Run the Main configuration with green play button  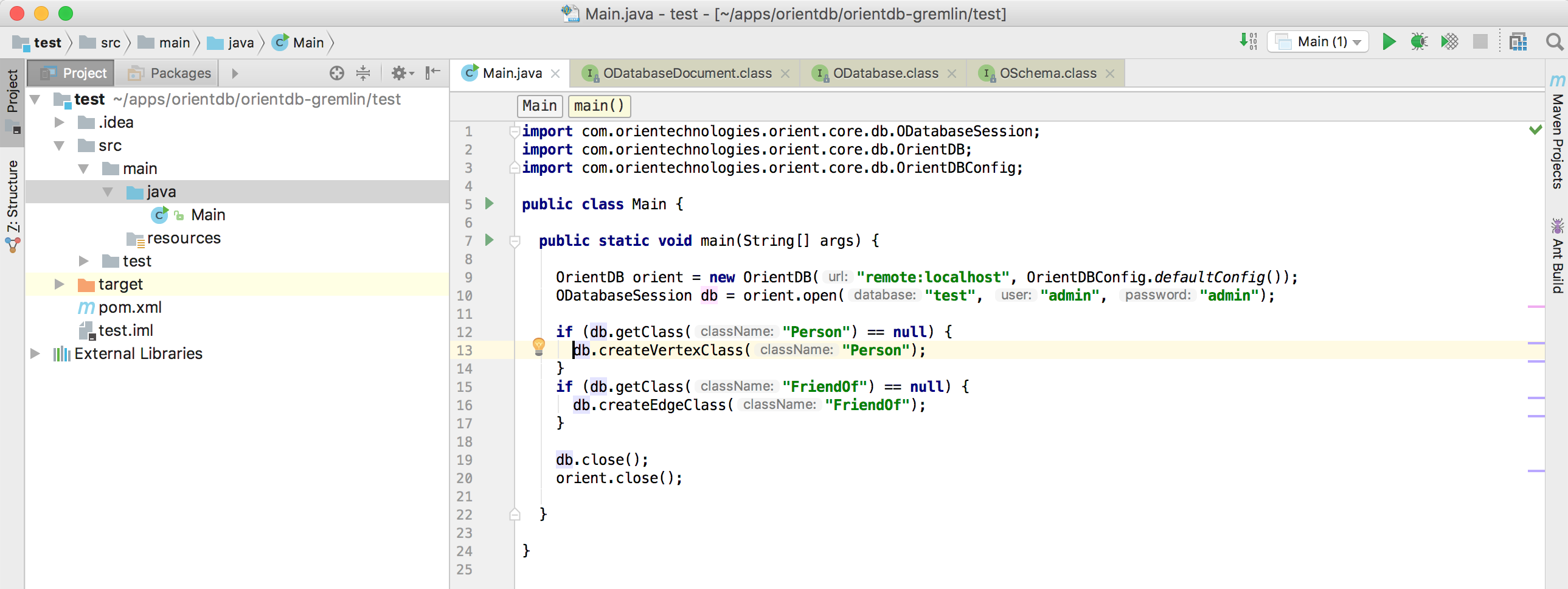point(1389,41)
